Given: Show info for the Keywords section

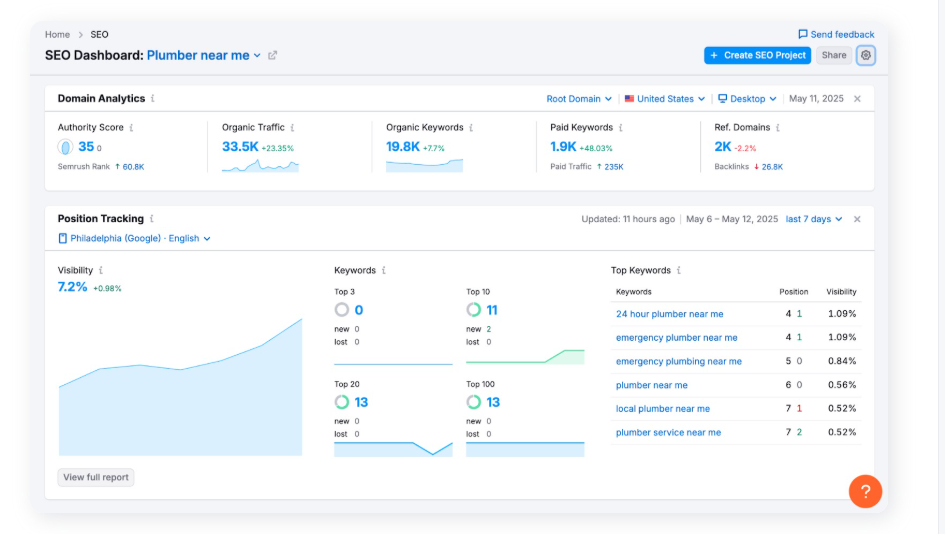Looking at the screenshot, I should coord(384,271).
